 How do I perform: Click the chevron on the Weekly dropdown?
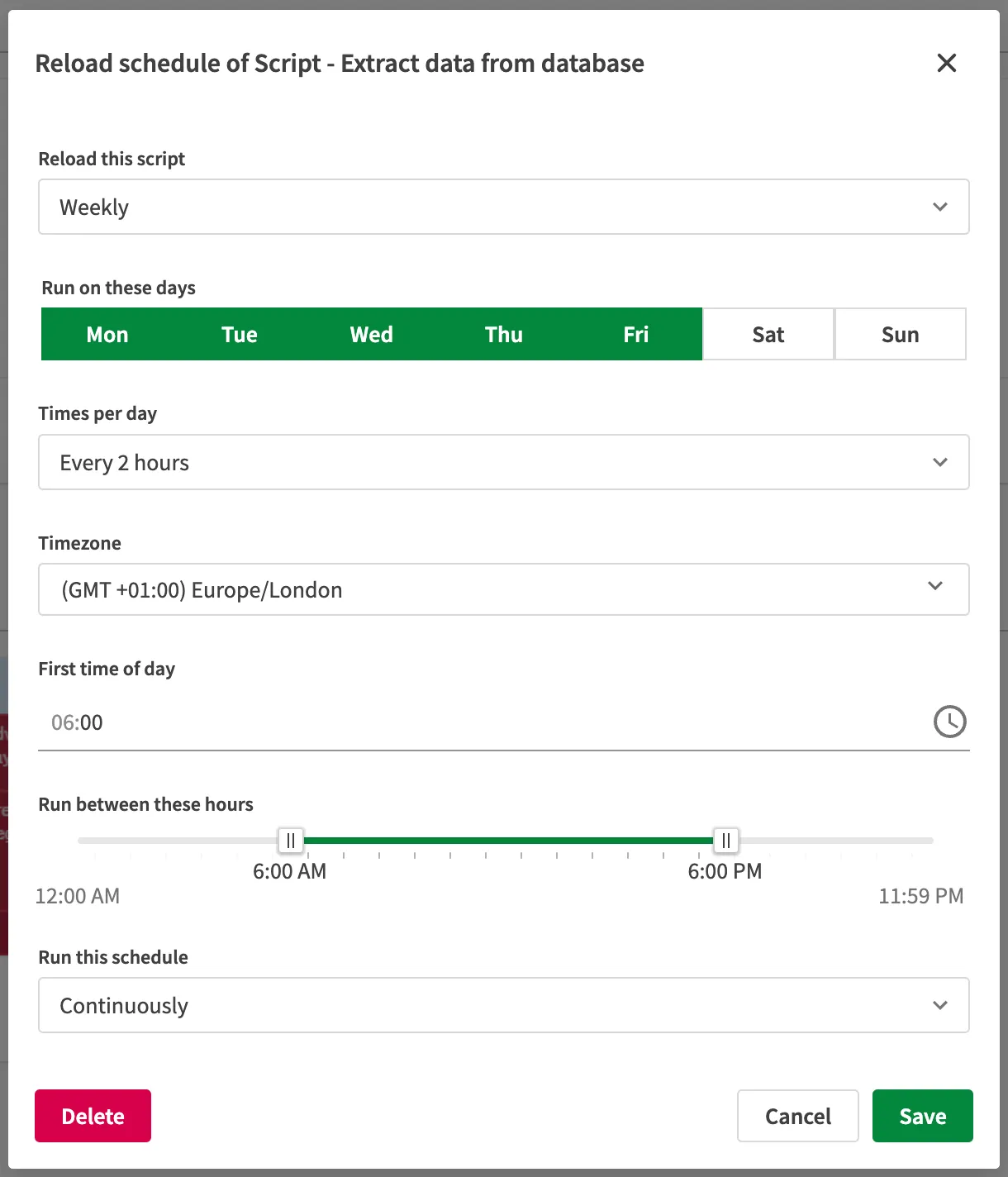(x=939, y=207)
